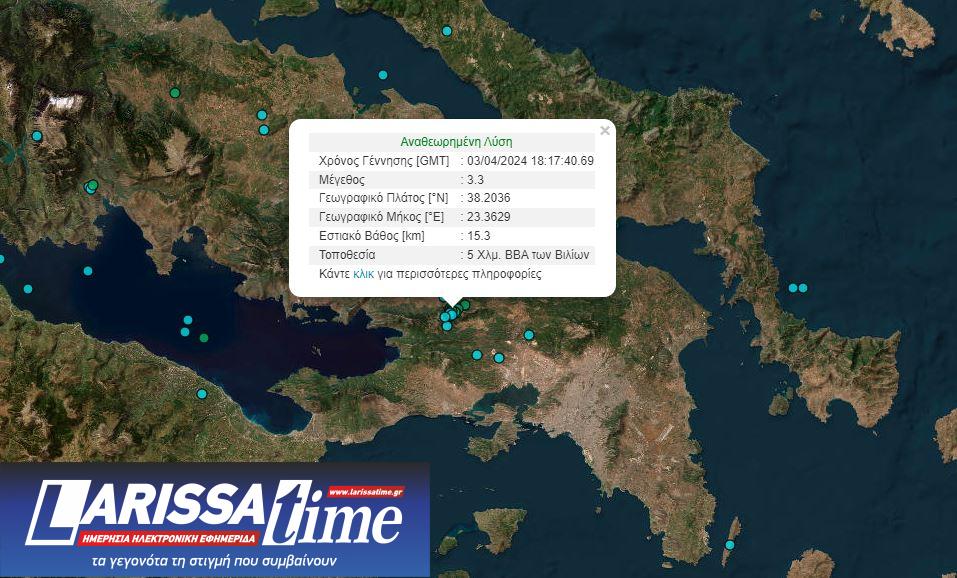Click the right marker of the eastern sea pair
957x578 pixels.
[x=803, y=288]
